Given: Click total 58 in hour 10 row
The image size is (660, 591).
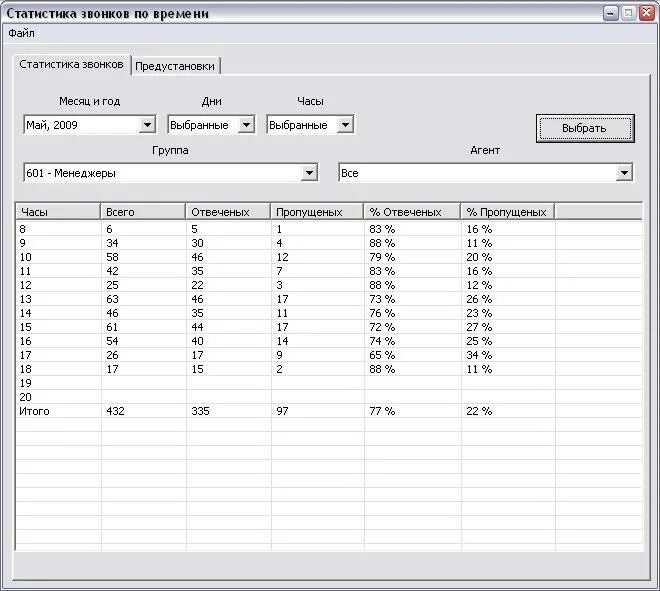Looking at the screenshot, I should click(x=112, y=257).
